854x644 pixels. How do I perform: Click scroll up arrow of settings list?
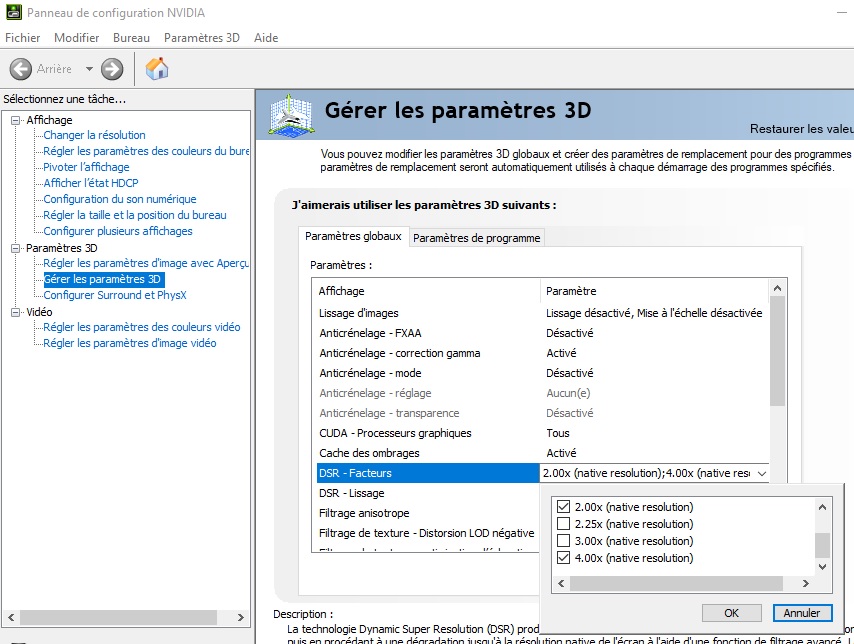777,288
